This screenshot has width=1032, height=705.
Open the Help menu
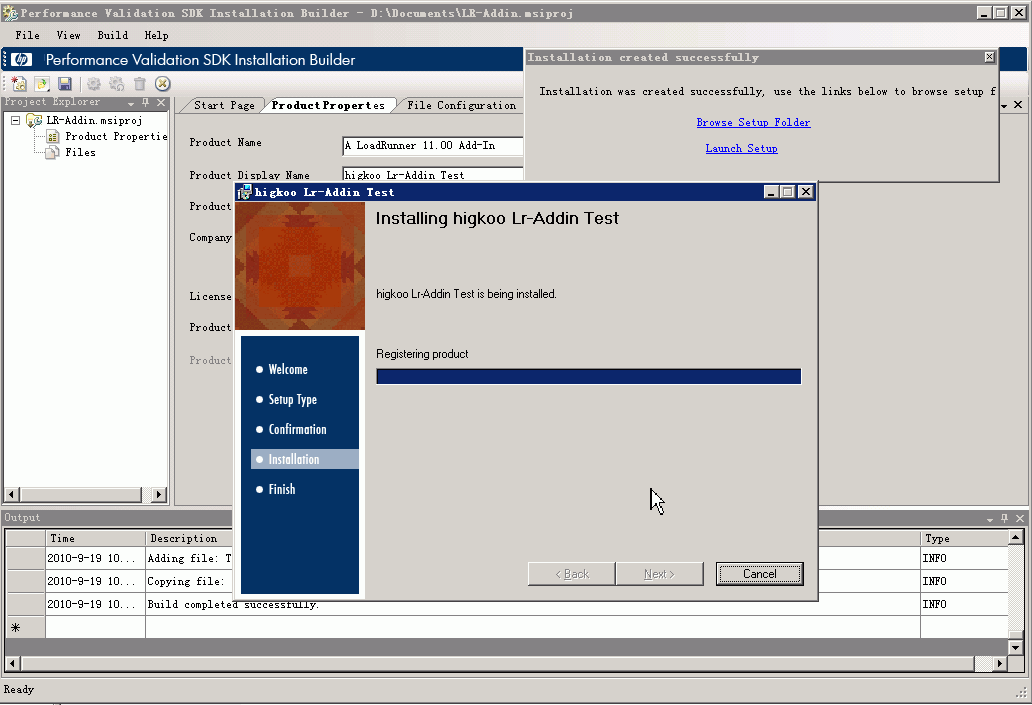[157, 36]
